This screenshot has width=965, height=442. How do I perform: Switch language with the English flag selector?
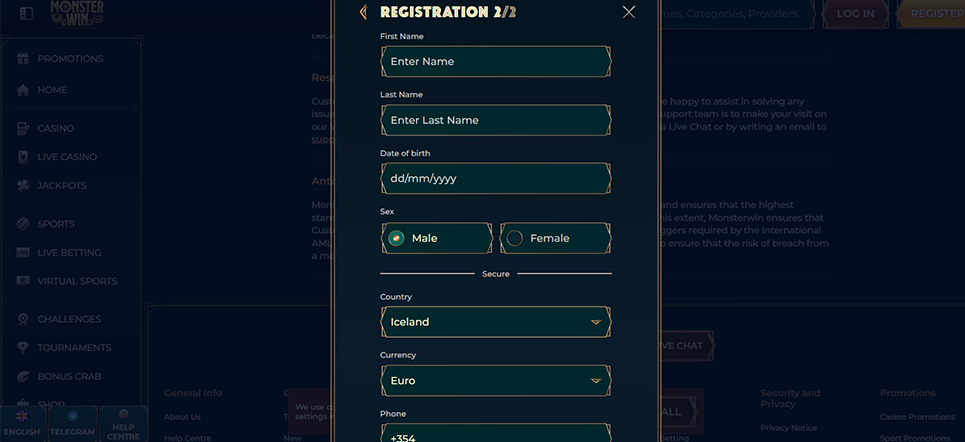point(22,423)
